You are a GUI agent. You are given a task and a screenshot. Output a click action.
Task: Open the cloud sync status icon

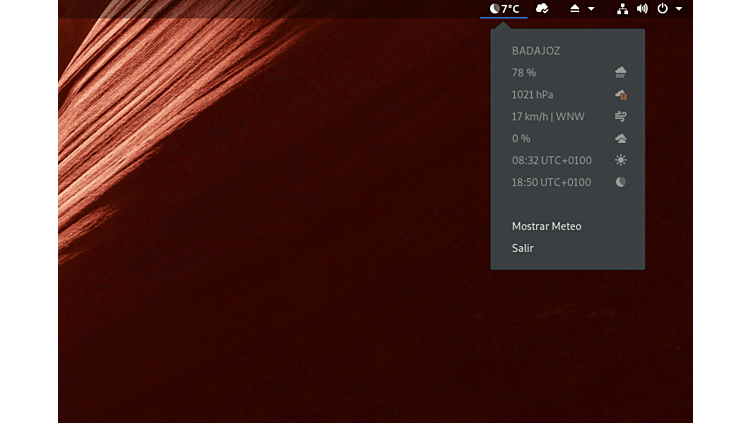(542, 9)
